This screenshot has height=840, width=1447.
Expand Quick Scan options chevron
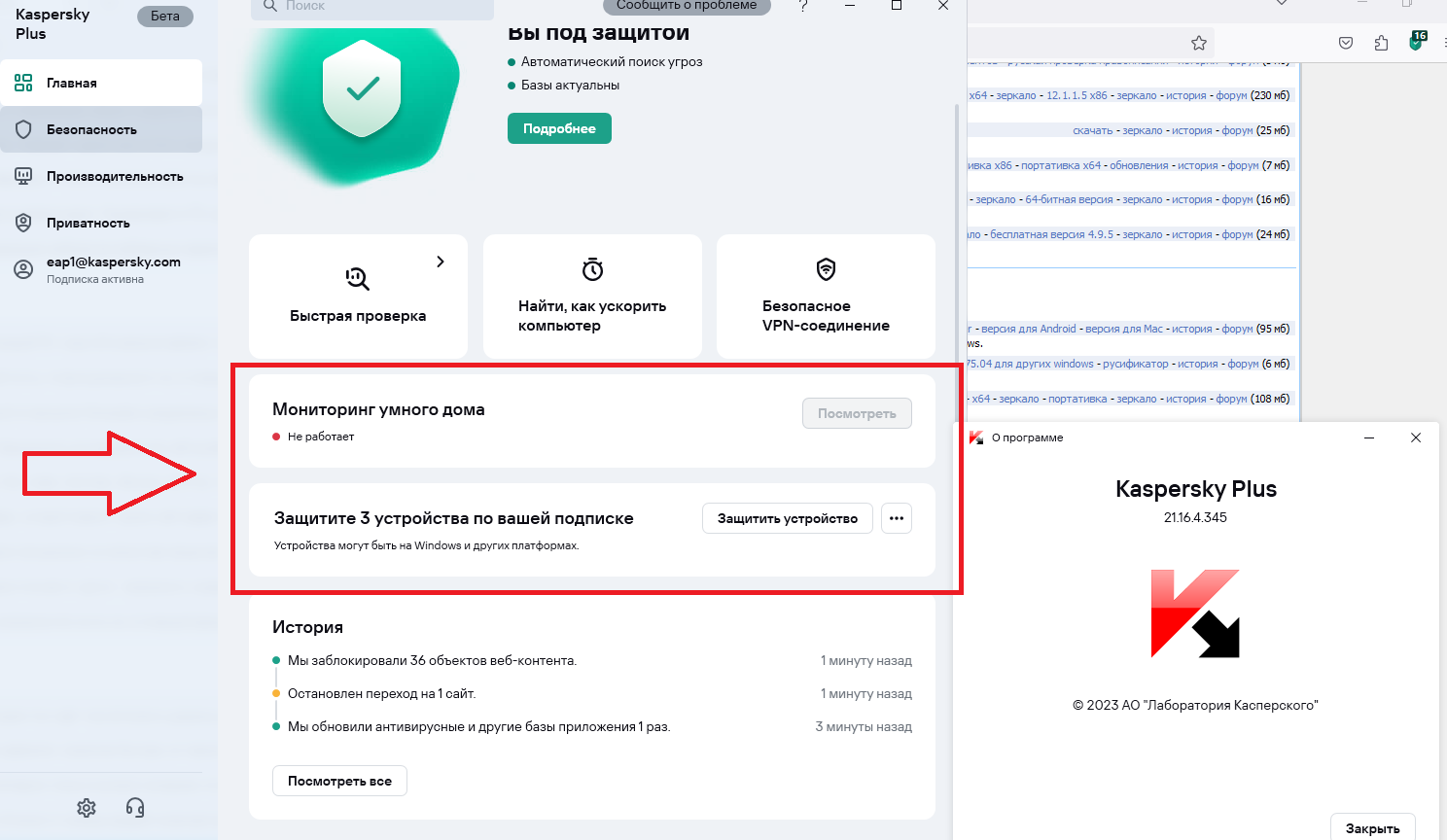coord(441,262)
